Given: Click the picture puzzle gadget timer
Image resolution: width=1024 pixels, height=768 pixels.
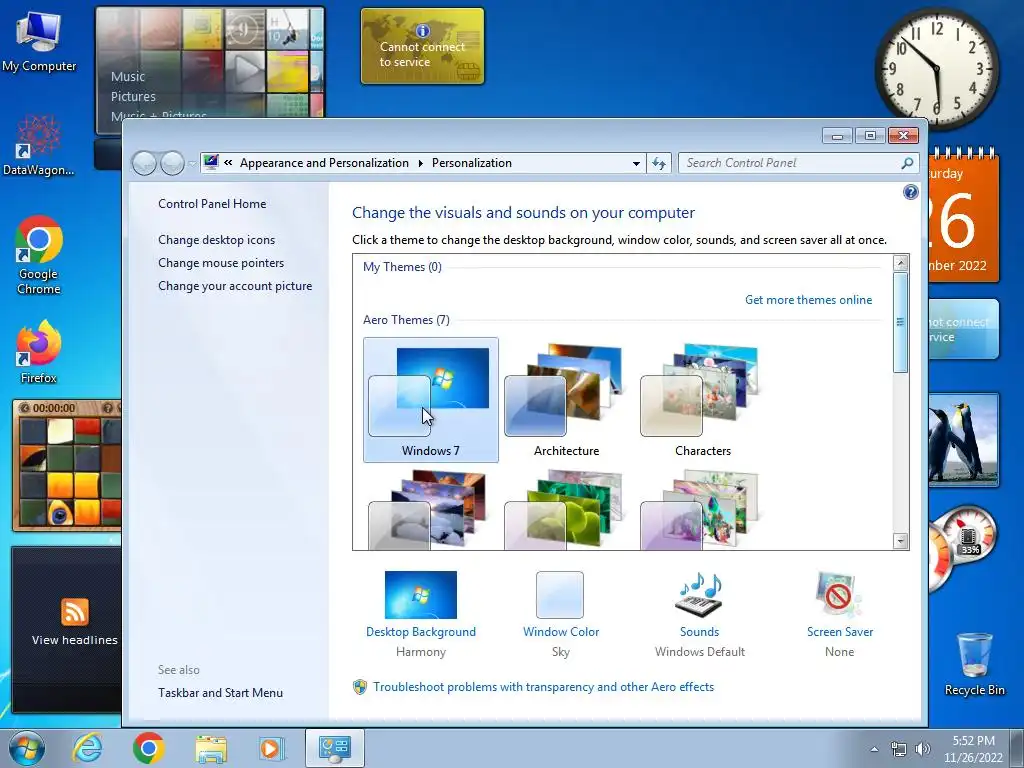Looking at the screenshot, I should click(x=54, y=408).
